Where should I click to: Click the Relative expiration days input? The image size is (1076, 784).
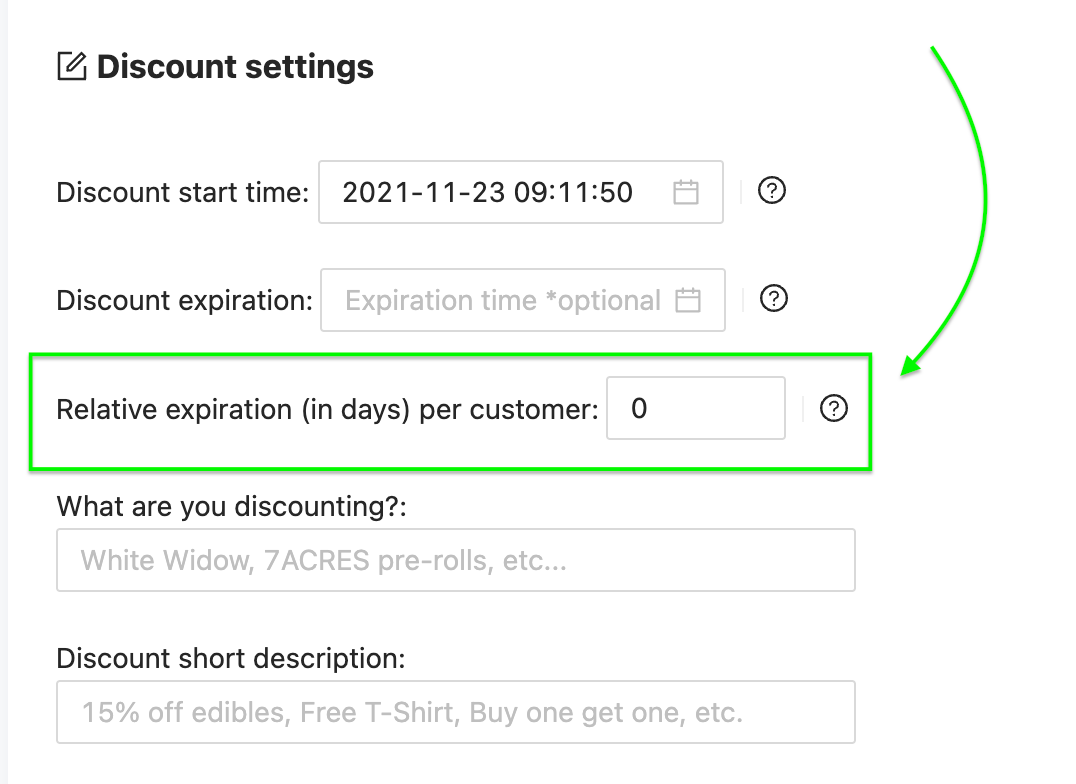(x=696, y=408)
